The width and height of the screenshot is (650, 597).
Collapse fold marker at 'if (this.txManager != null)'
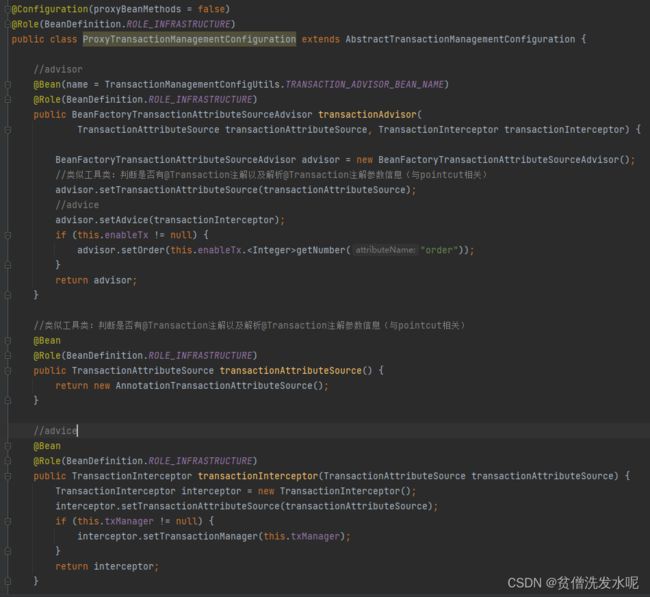[x=7, y=522]
